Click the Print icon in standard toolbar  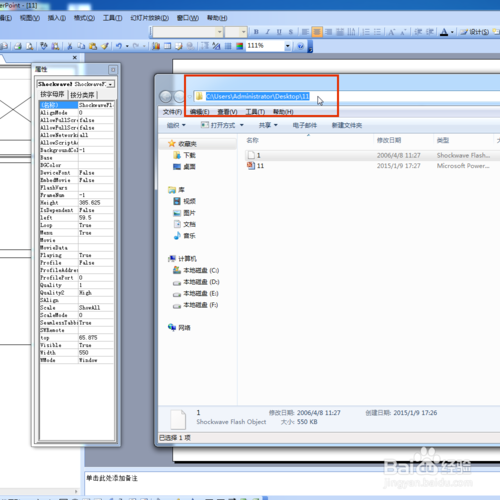click(x=18, y=46)
